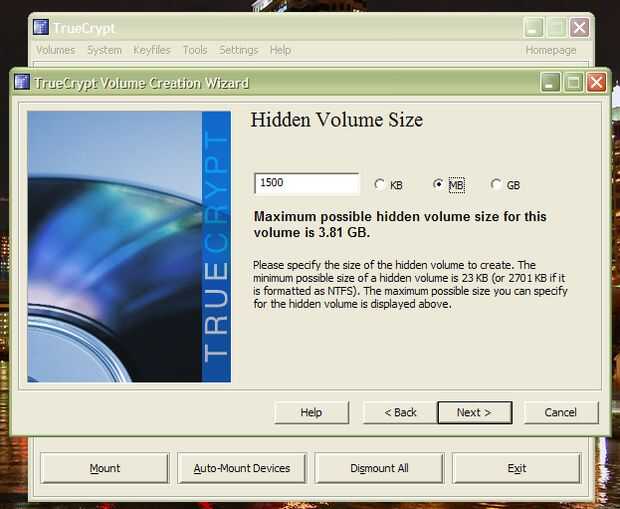The height and width of the screenshot is (509, 620).
Task: Close the TrueCrypt Volume Creation Wizard window
Action: [x=596, y=82]
